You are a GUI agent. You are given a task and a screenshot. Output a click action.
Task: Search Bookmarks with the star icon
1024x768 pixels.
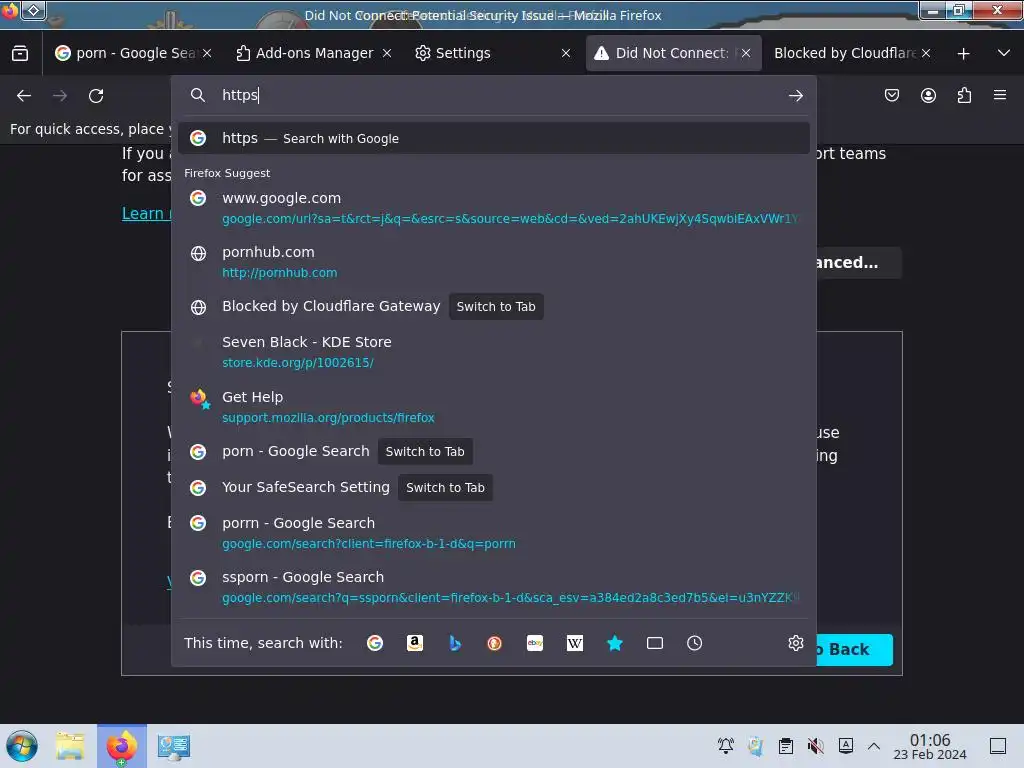(x=615, y=643)
